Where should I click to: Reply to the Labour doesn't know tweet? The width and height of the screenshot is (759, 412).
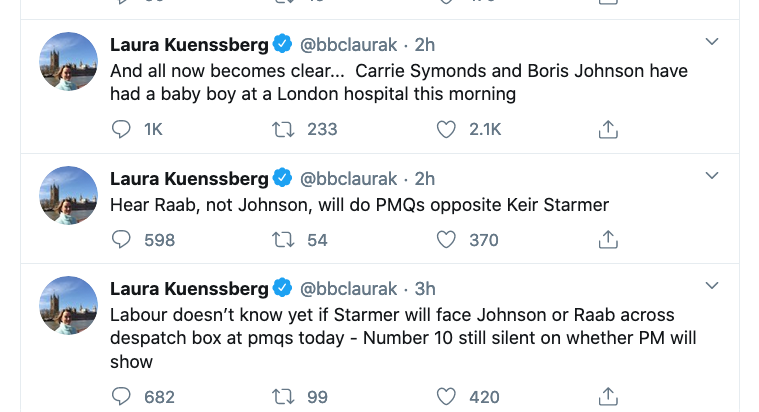(x=121, y=397)
